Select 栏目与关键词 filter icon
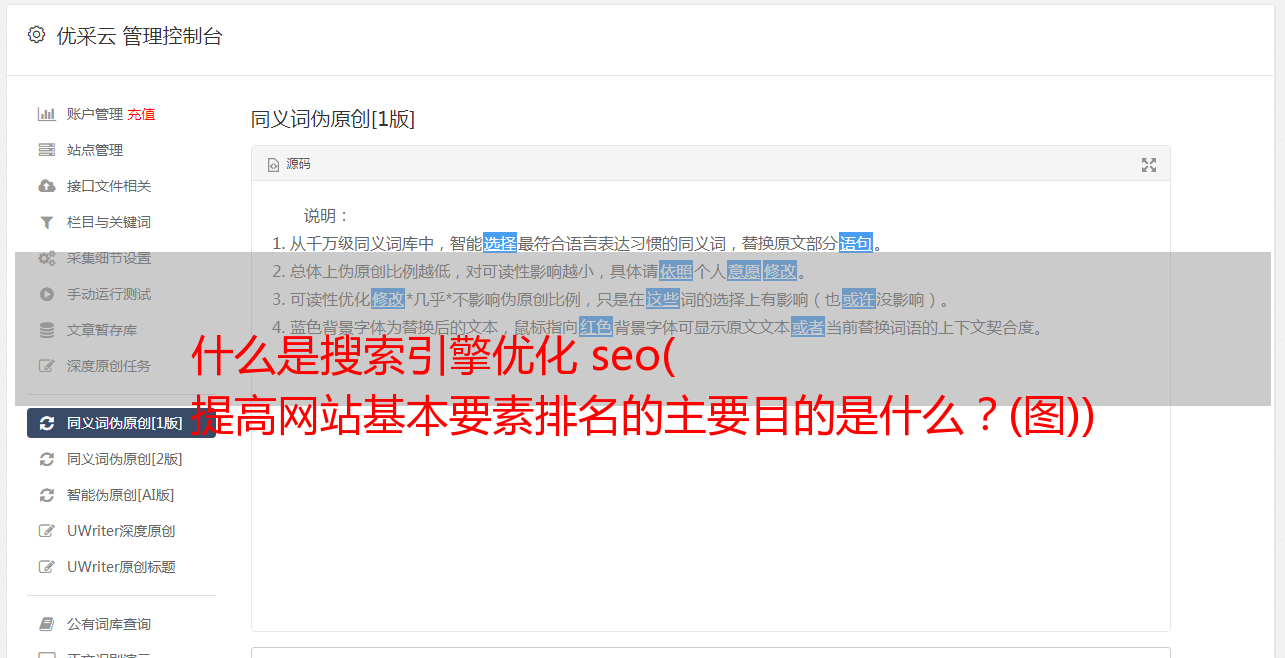The width and height of the screenshot is (1285, 658). (x=46, y=222)
